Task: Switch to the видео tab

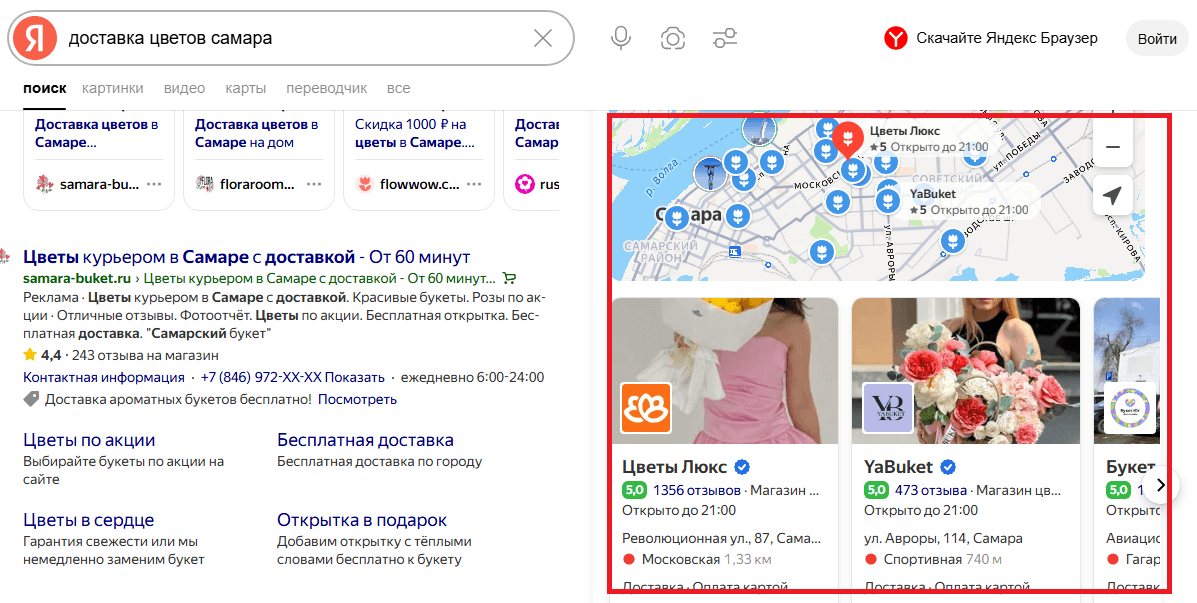Action: tap(185, 89)
